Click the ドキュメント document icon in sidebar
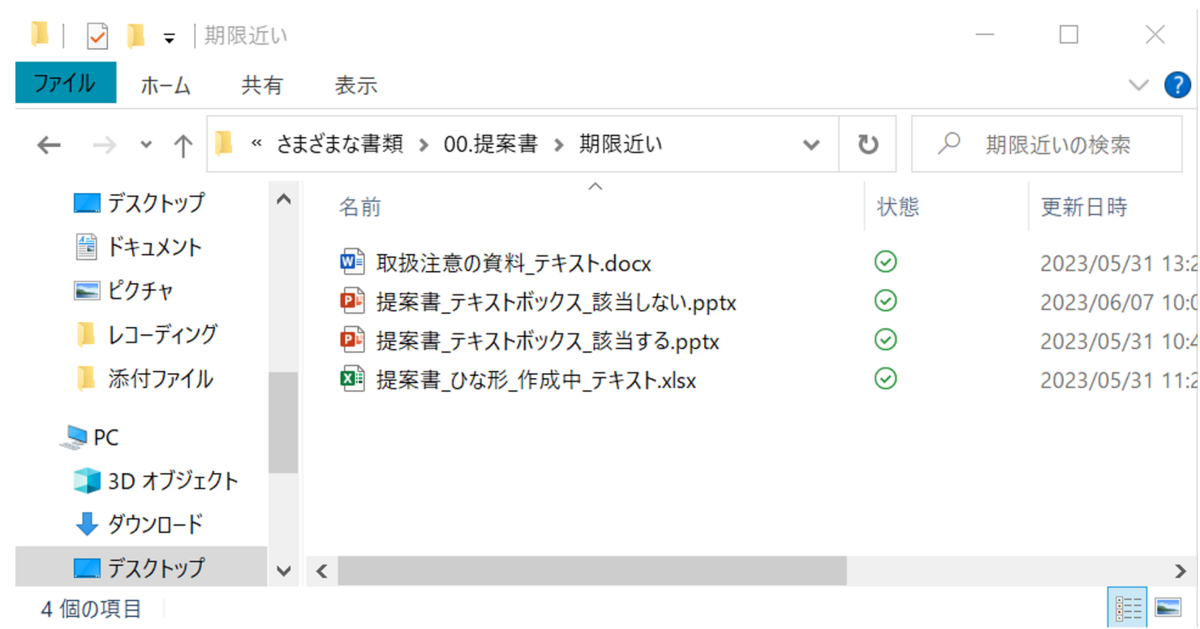Screen dimensions: 1200x629 pos(87,246)
